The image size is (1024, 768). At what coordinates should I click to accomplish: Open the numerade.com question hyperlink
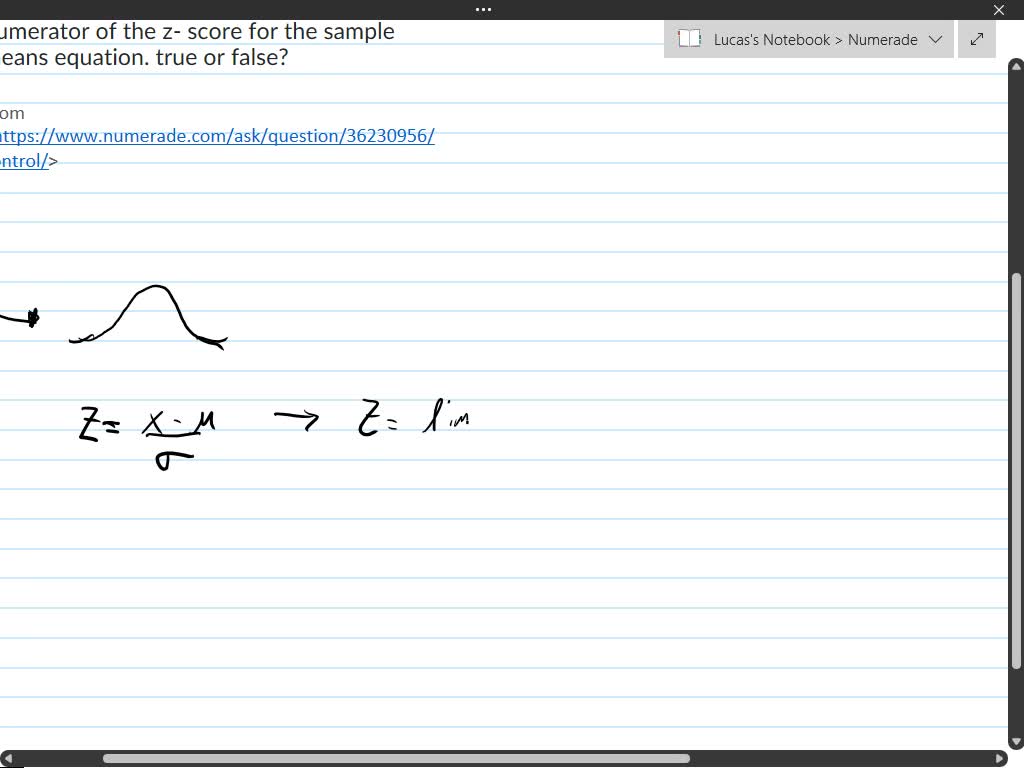215,136
